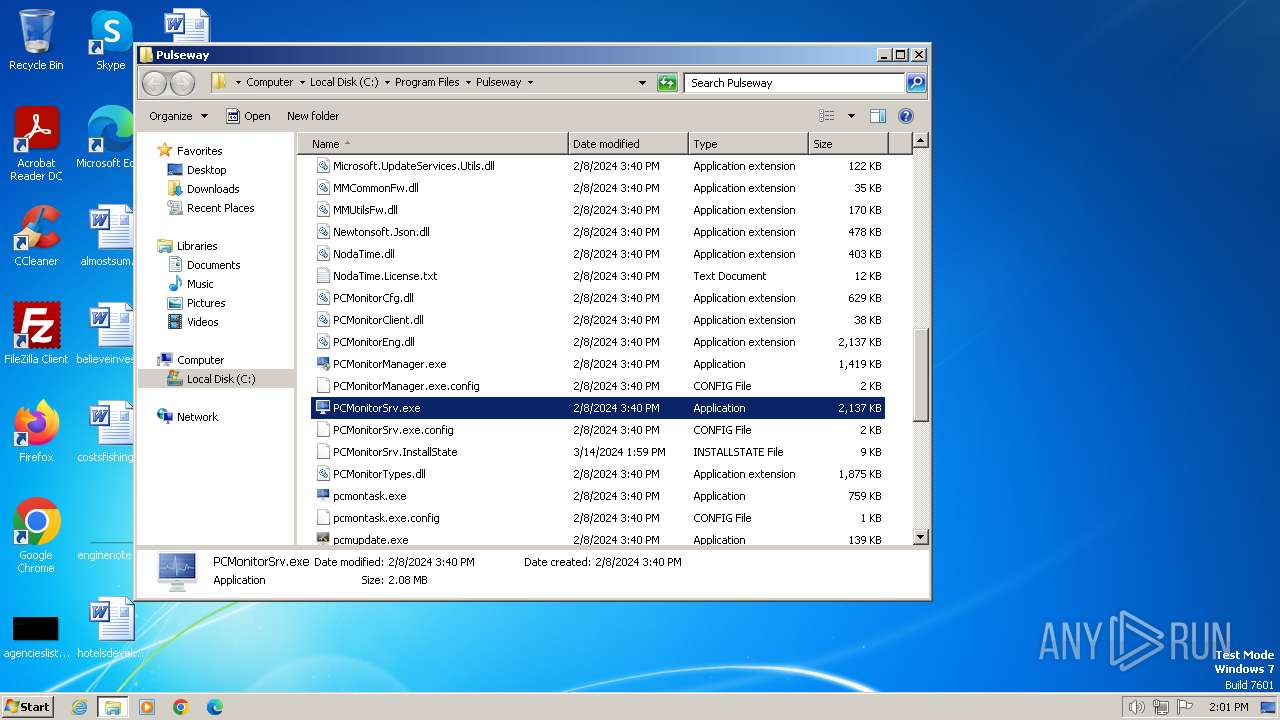Screen dimensions: 1280x720
Task: Open hotelsdevel Word document on desktop
Action: click(110, 627)
